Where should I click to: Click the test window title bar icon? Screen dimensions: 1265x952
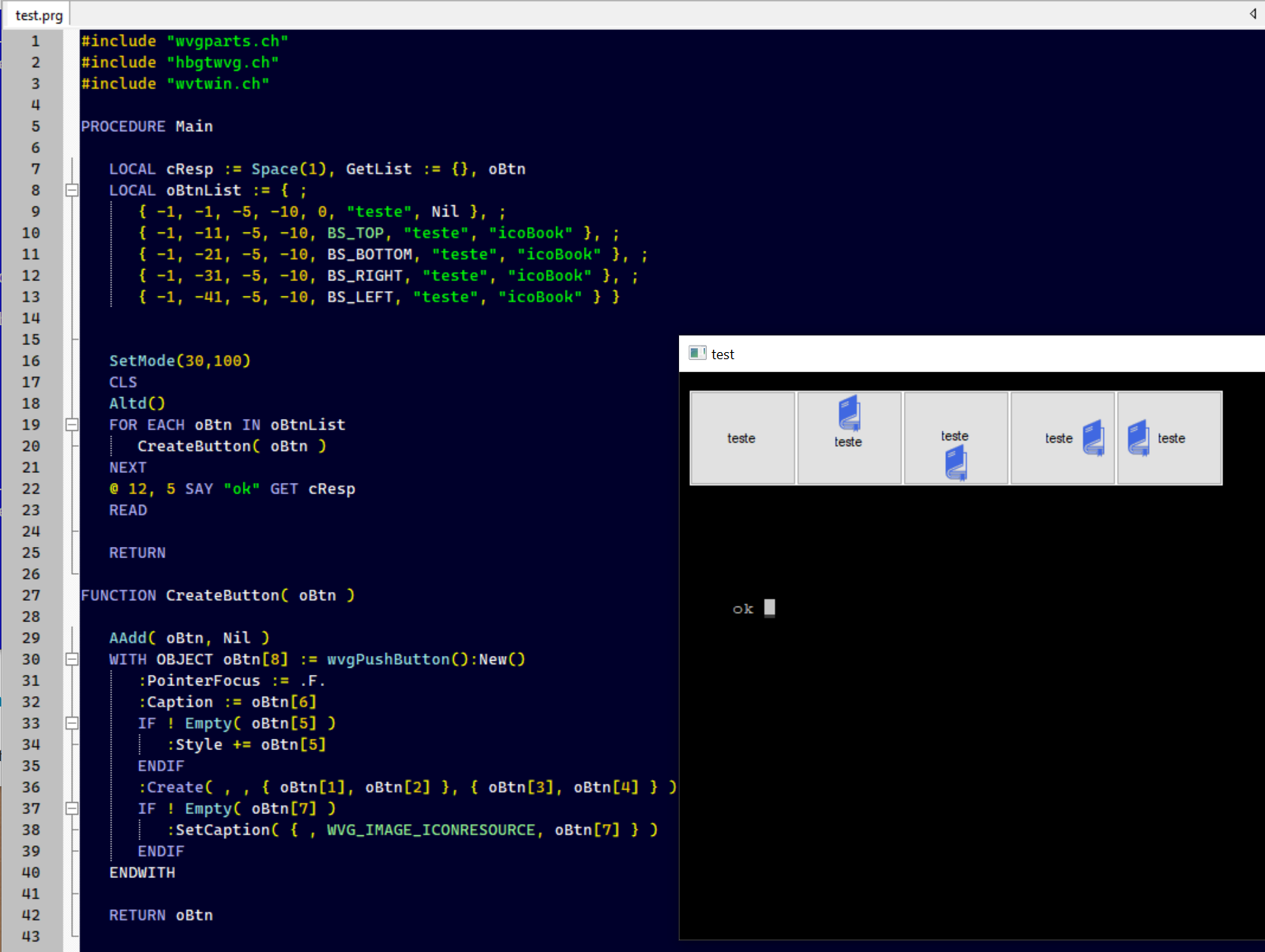click(x=697, y=354)
